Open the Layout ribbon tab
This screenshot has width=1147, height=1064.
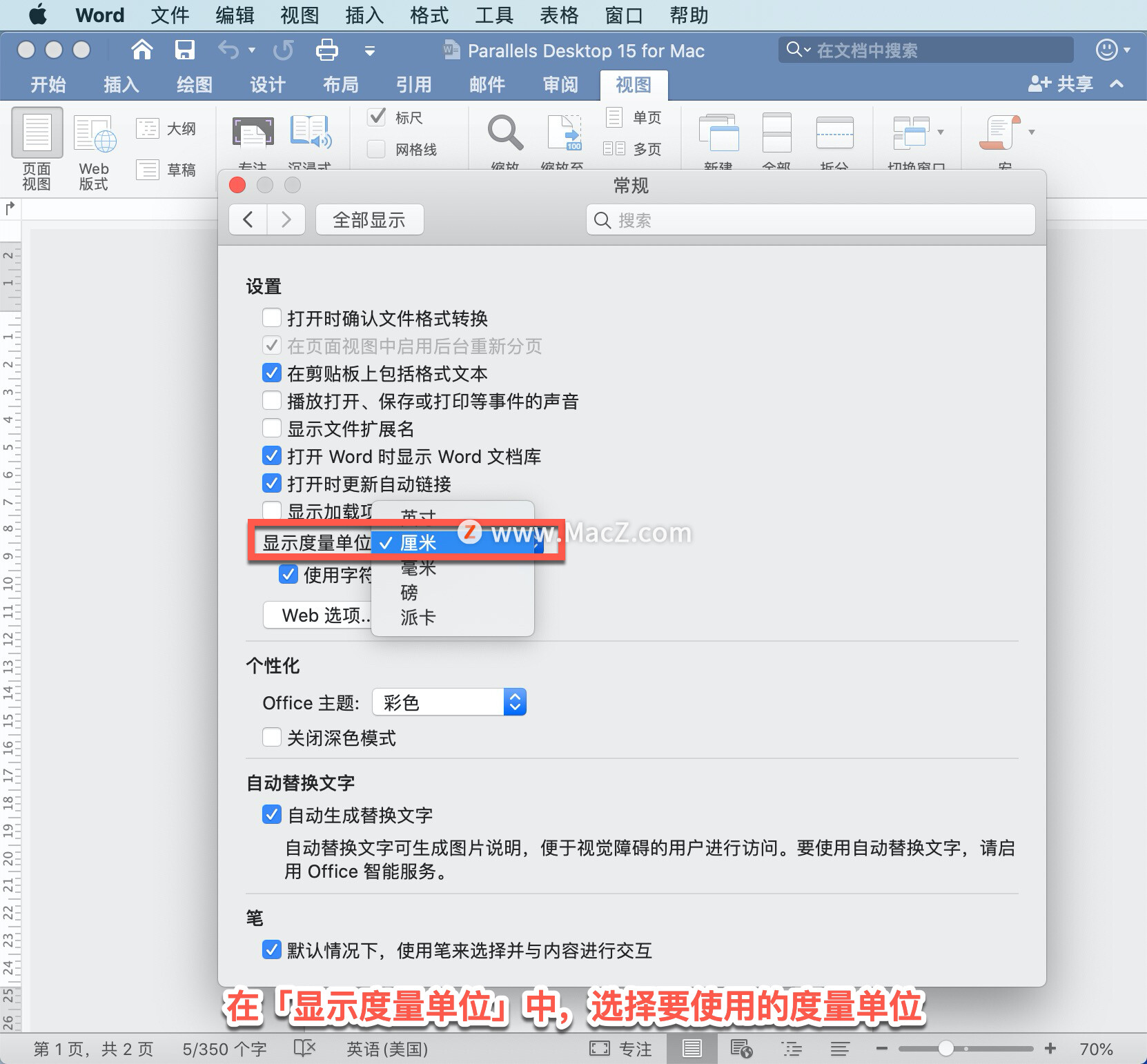341,85
